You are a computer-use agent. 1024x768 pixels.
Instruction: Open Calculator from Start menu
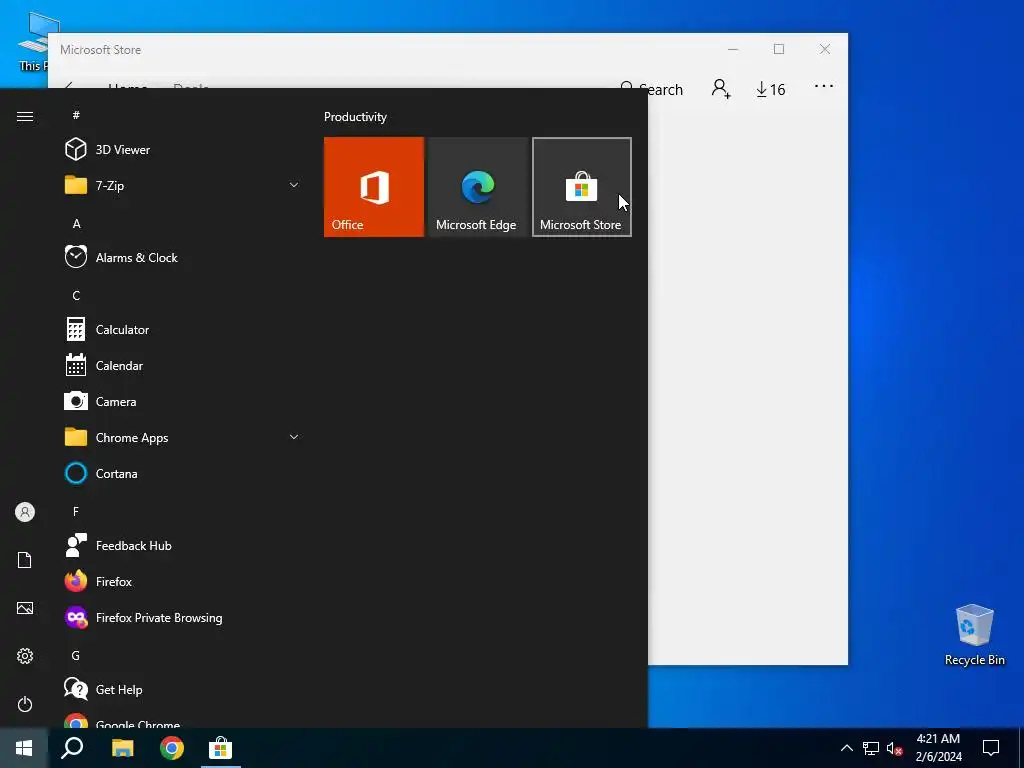183,329
